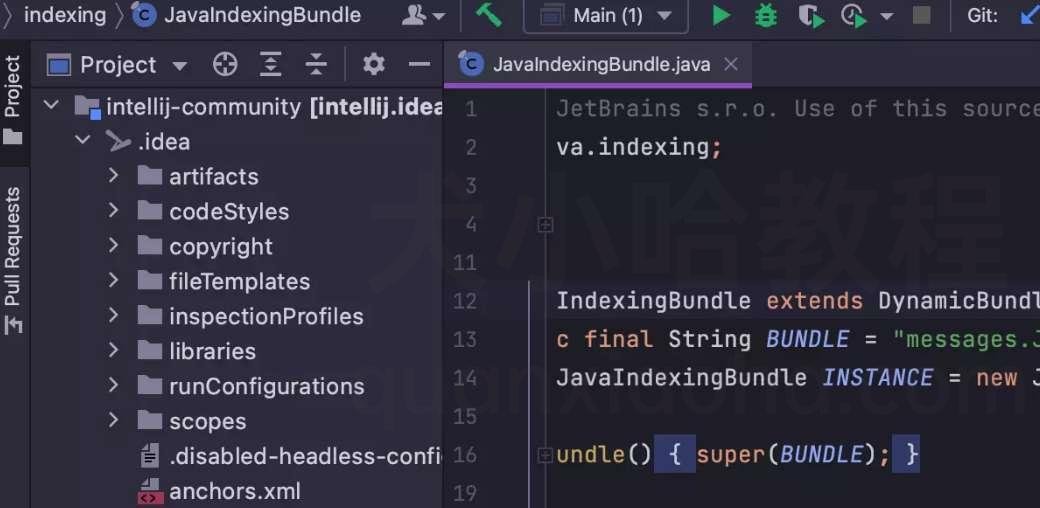The width and height of the screenshot is (1040, 508).
Task: Click Select Opened File target icon
Action: [x=225, y=64]
